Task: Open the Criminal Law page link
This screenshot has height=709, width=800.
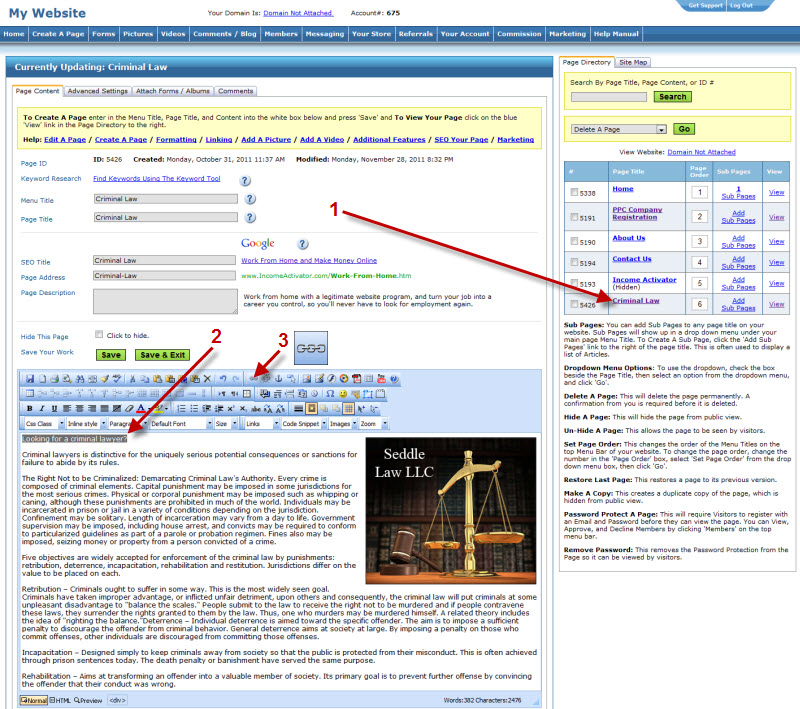Action: [636, 300]
